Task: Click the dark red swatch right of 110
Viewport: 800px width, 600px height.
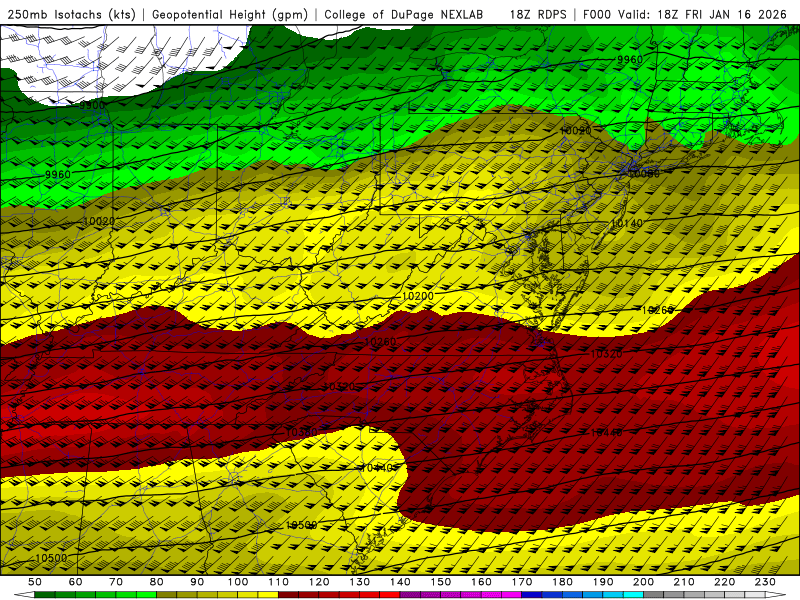Action: click(288, 595)
